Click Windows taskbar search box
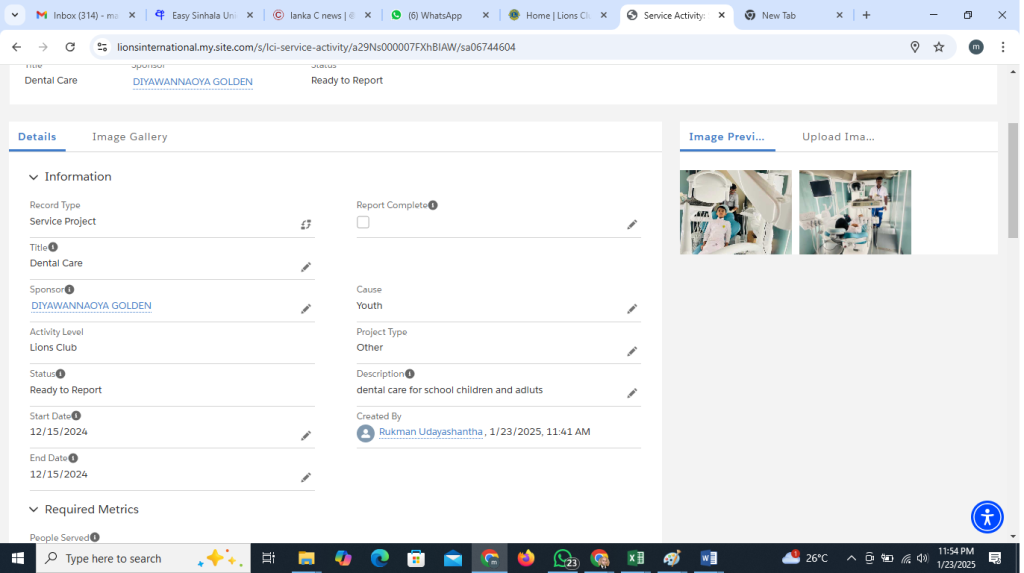 click(143, 558)
